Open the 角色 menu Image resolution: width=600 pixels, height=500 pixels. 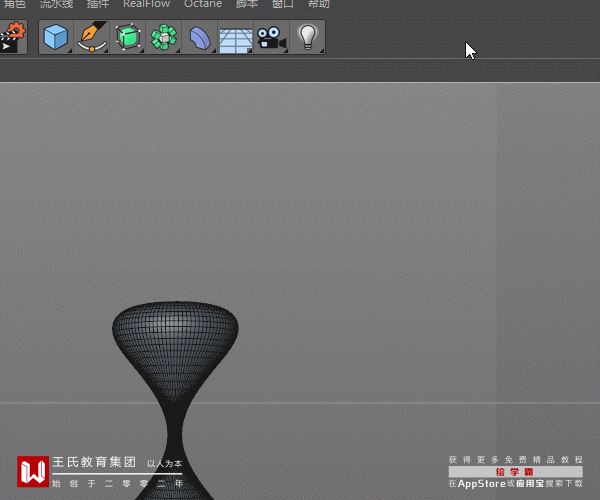coord(15,4)
